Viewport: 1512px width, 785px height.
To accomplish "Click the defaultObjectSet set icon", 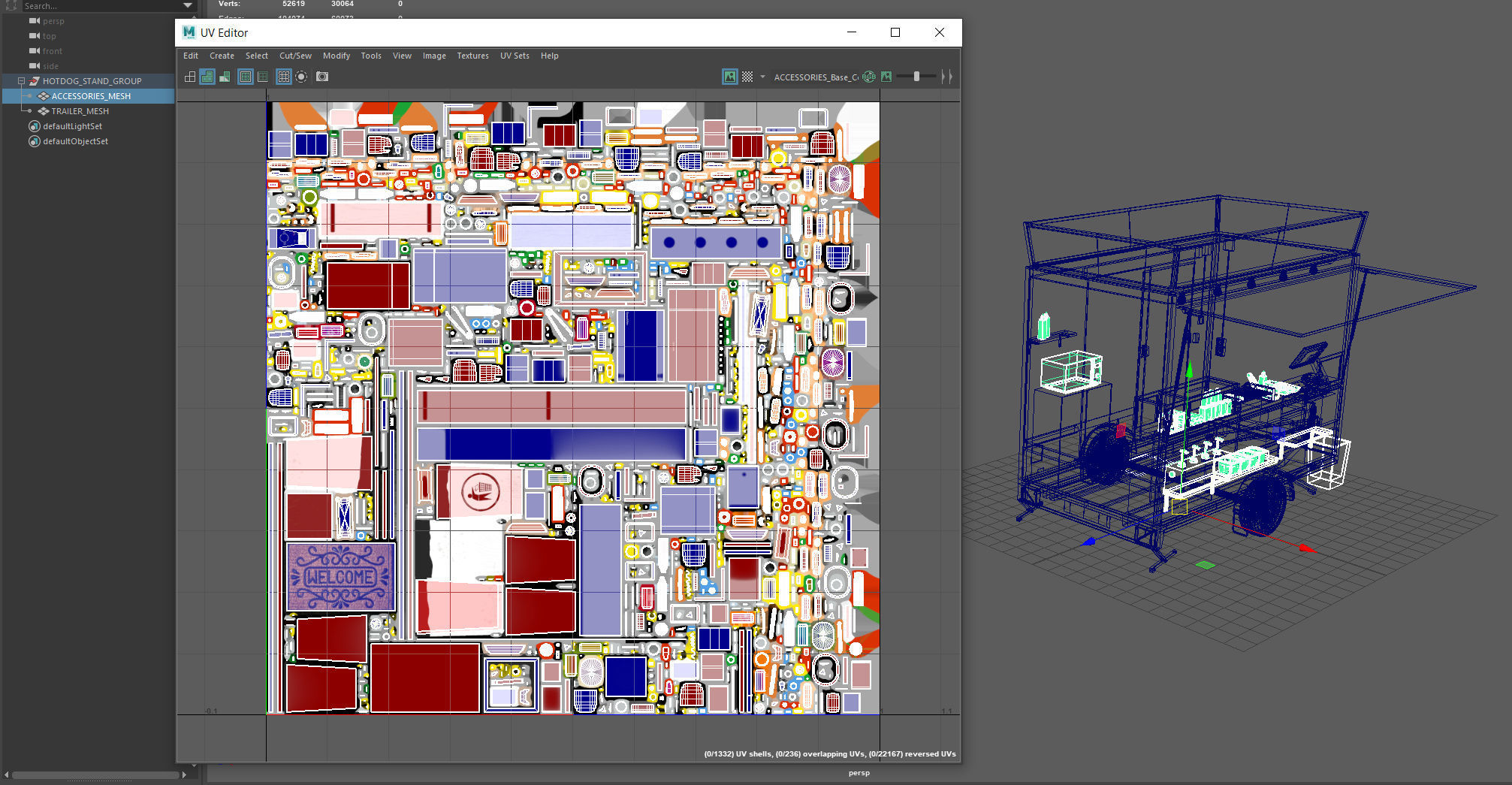I will (x=34, y=141).
